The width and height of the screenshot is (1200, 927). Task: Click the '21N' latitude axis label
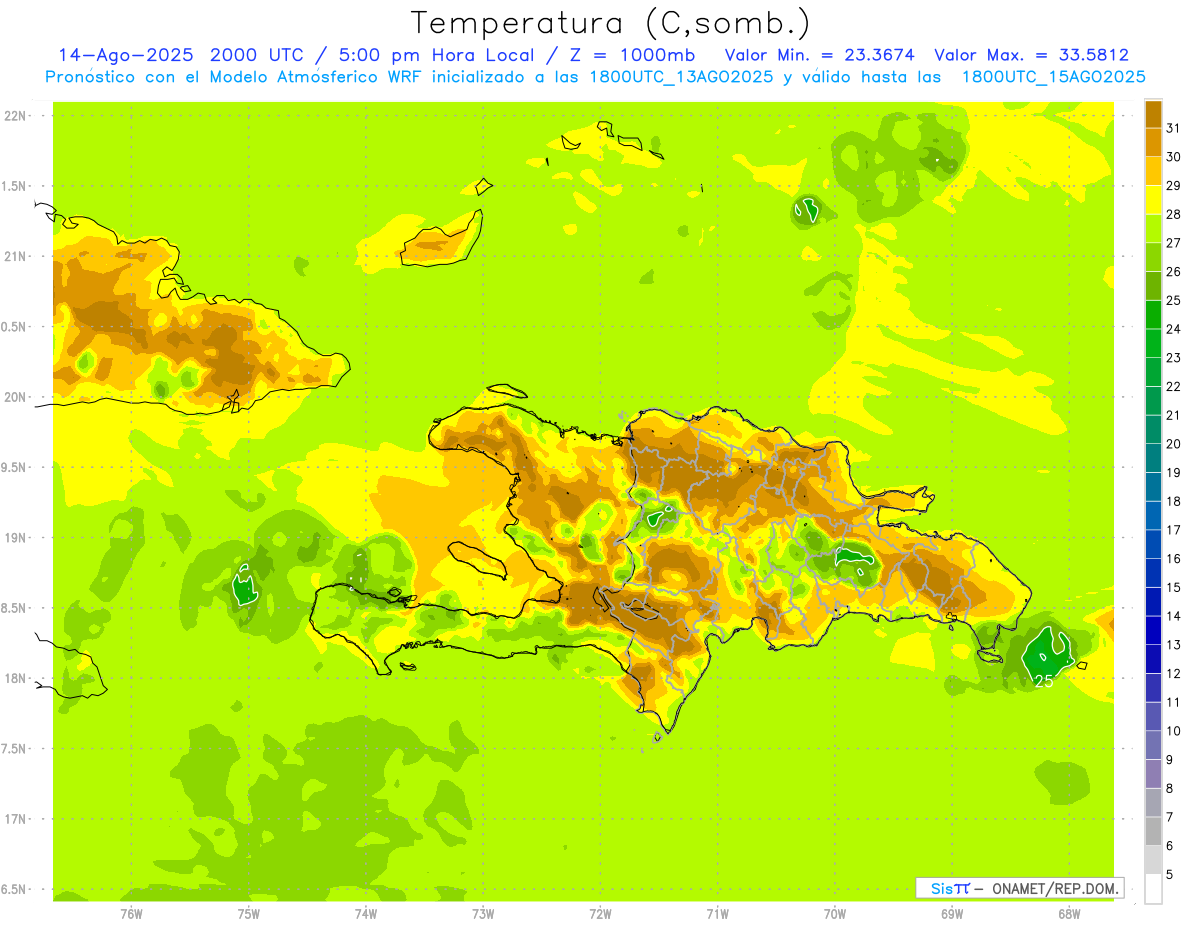(16, 256)
